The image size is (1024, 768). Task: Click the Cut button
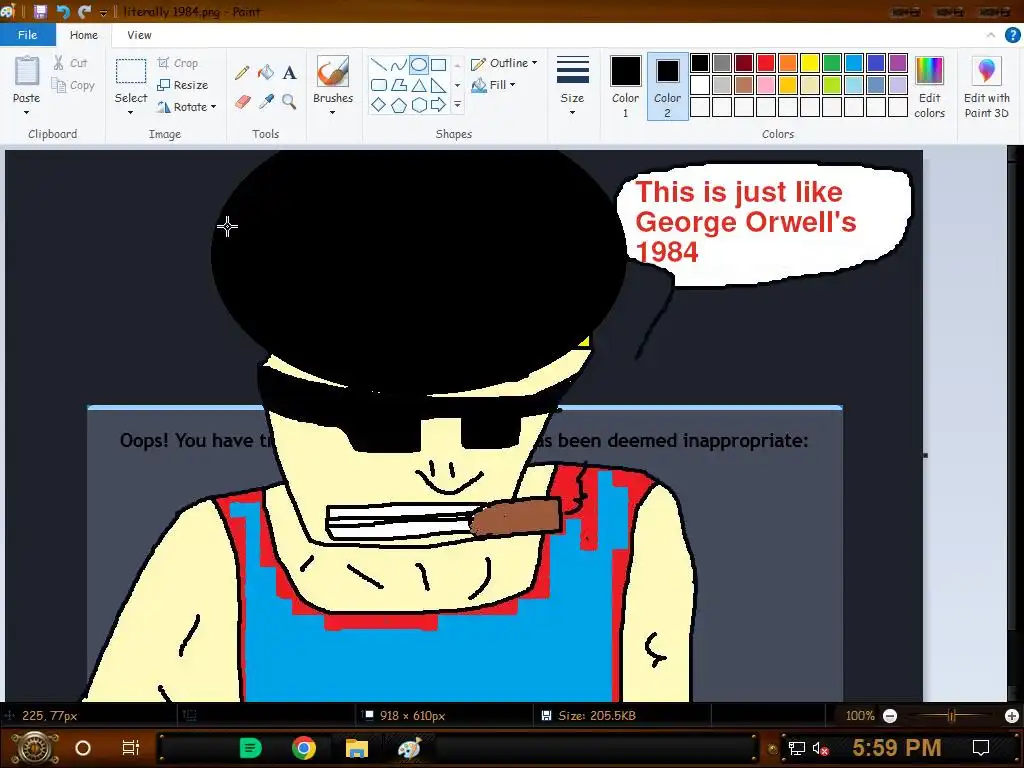click(70, 63)
